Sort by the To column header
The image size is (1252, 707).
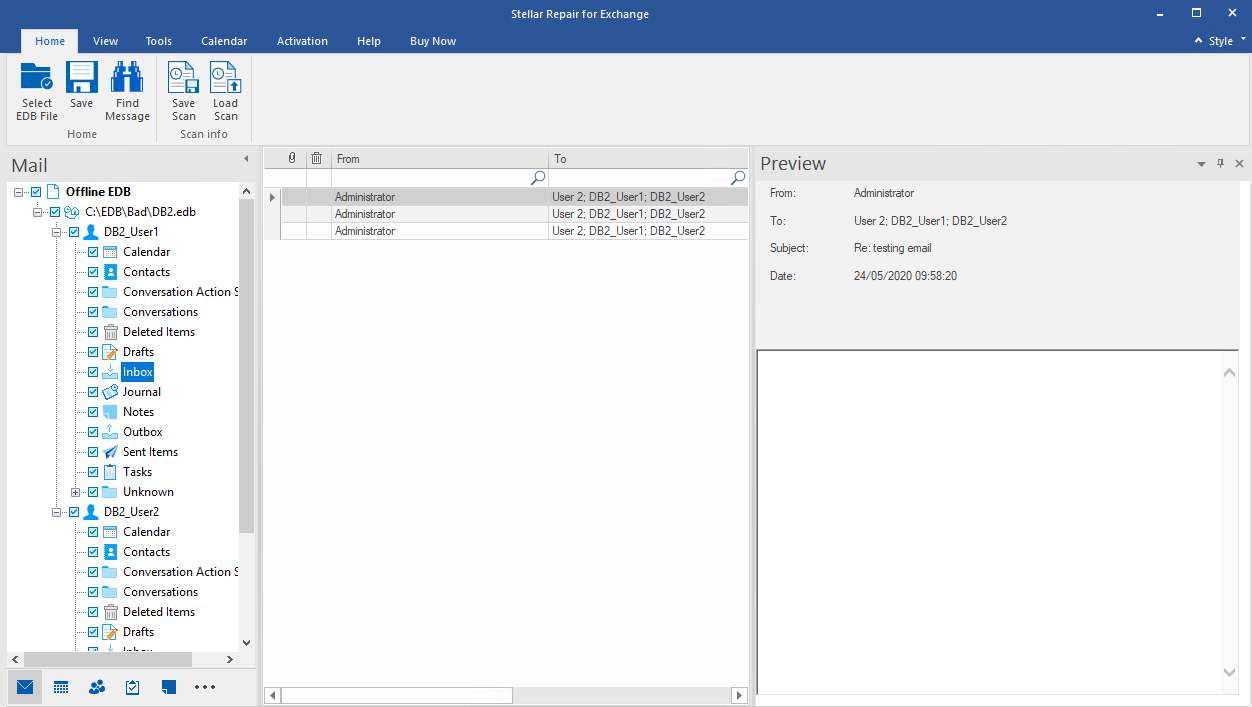(648, 158)
